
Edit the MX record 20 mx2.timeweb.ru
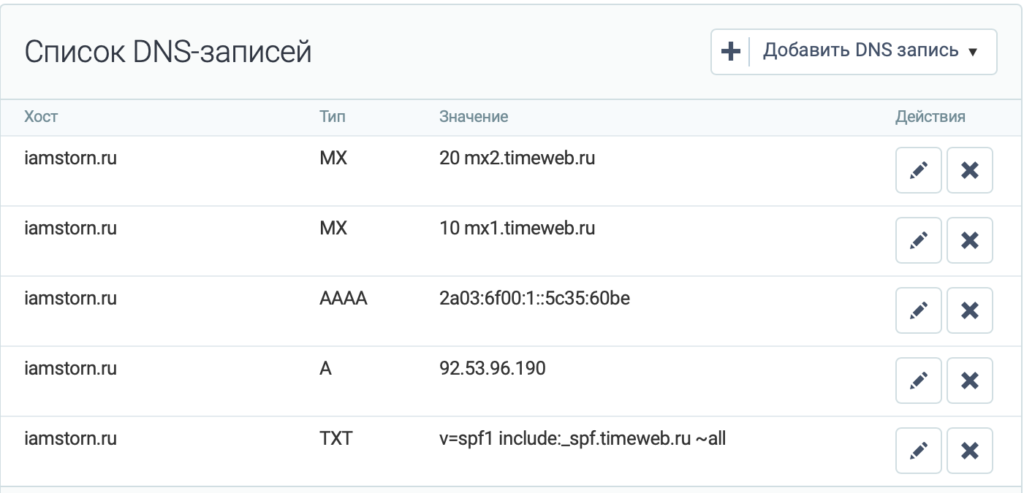[918, 170]
